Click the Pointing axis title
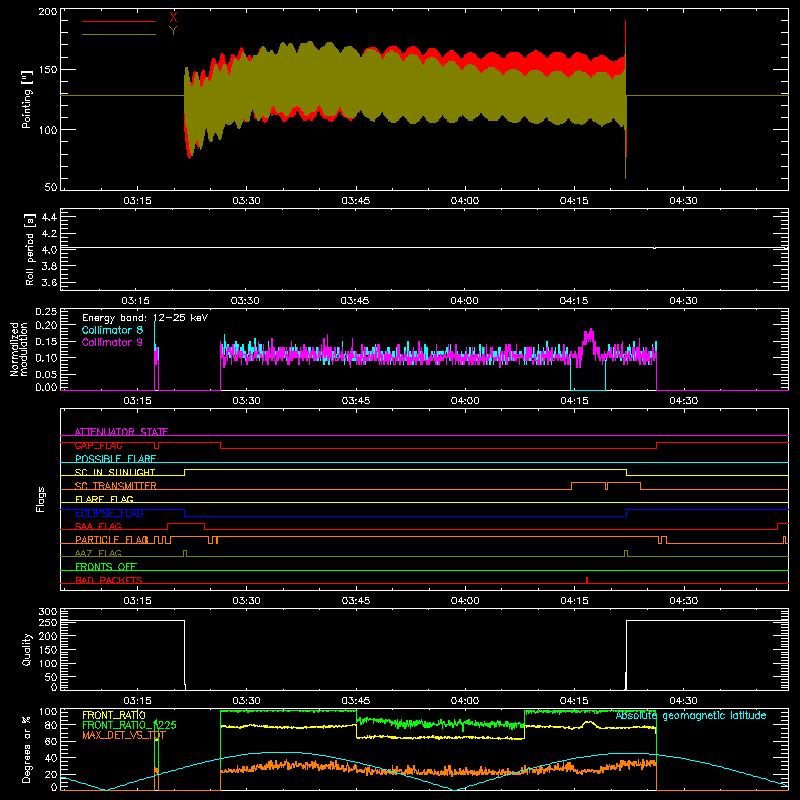The image size is (800, 800). (27, 100)
